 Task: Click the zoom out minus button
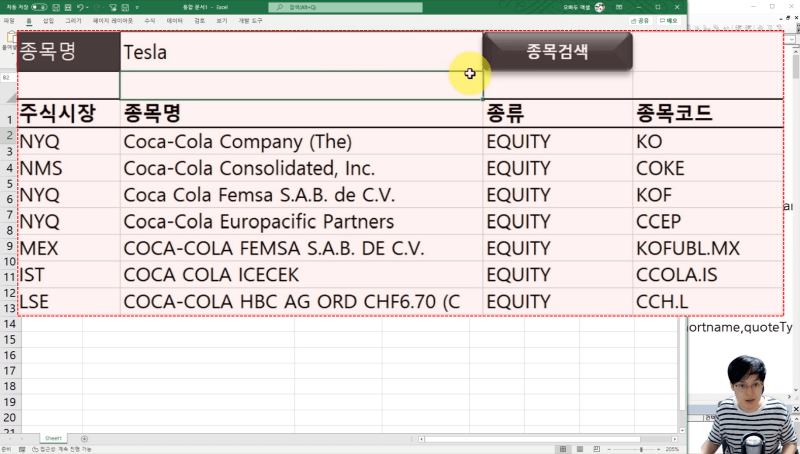tap(609, 449)
